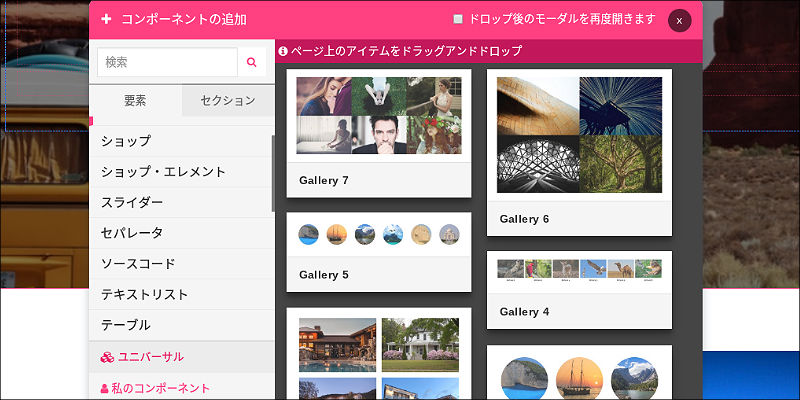Select the Gallery 7 thumbnail collage

(x=379, y=115)
